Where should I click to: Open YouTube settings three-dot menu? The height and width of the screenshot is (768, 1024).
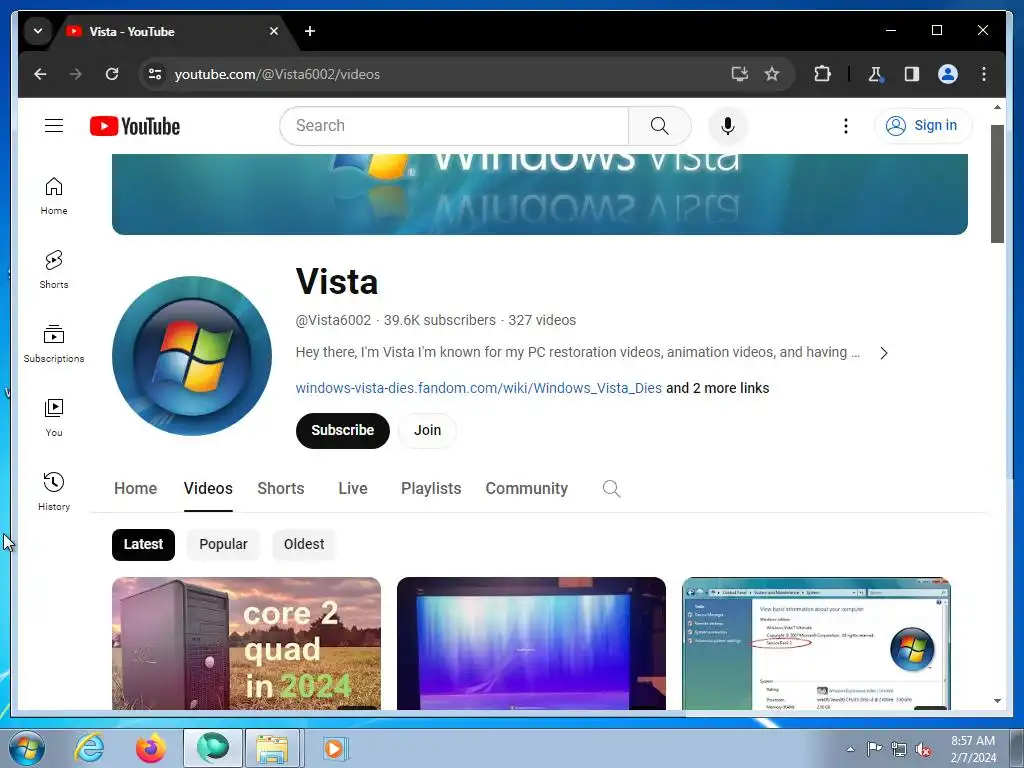pyautogui.click(x=846, y=125)
